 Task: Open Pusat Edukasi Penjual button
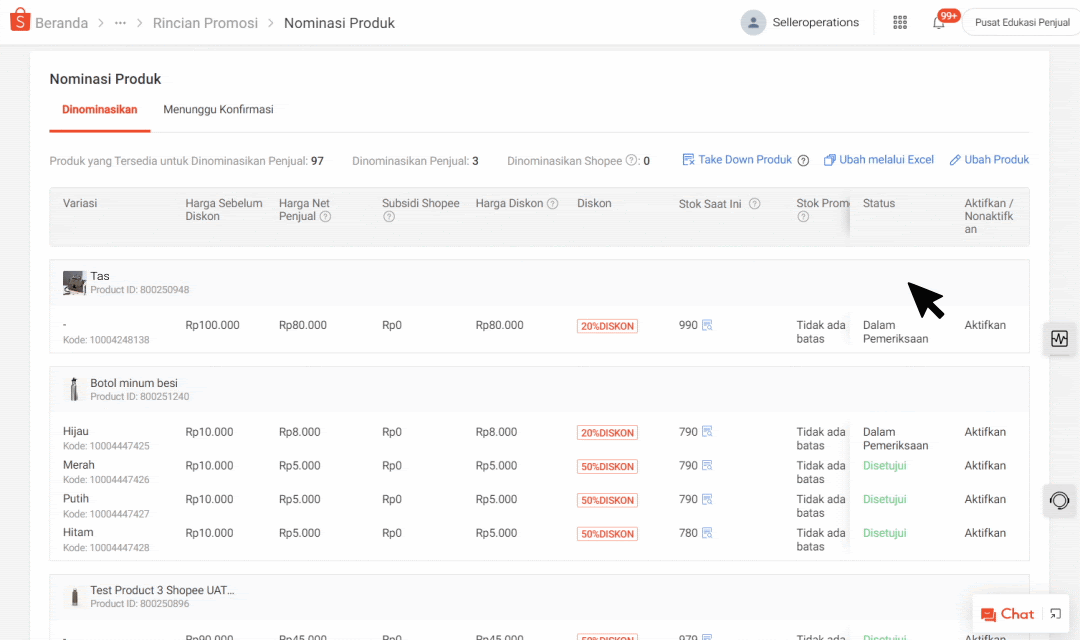point(1021,23)
